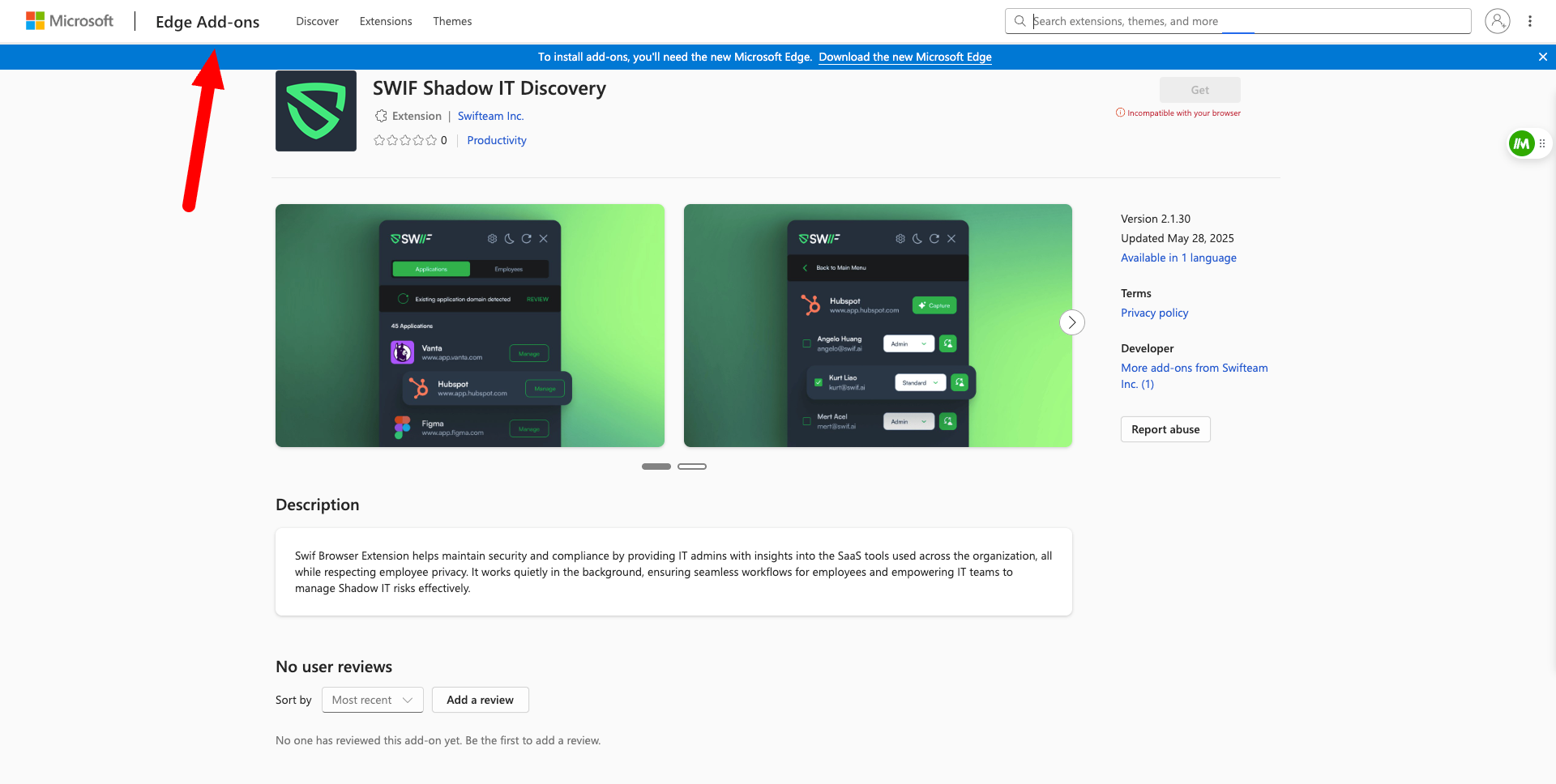Go to the Extensions tab
1556x784 pixels.
[386, 21]
